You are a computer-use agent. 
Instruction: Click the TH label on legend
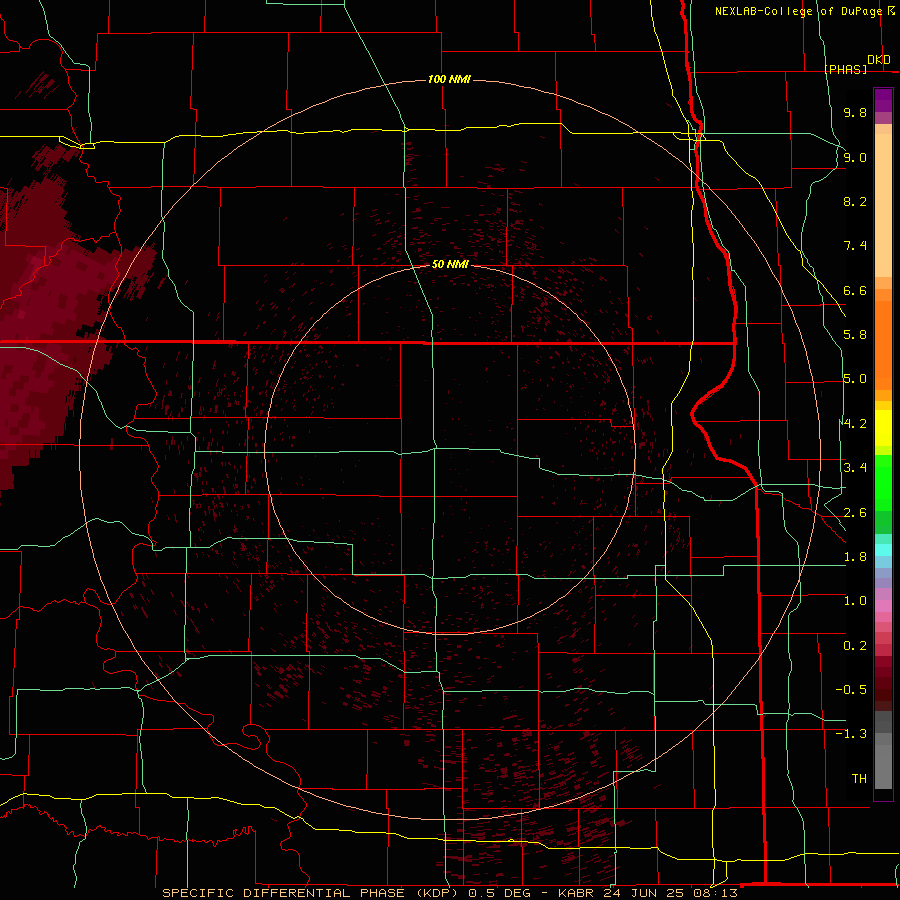coord(859,779)
